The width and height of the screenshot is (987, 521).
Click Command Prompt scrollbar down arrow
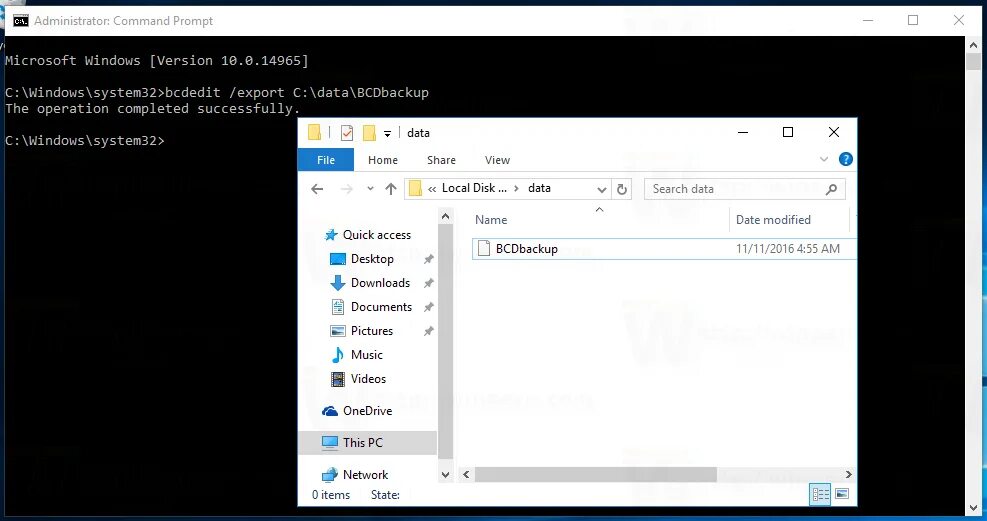tap(973, 507)
